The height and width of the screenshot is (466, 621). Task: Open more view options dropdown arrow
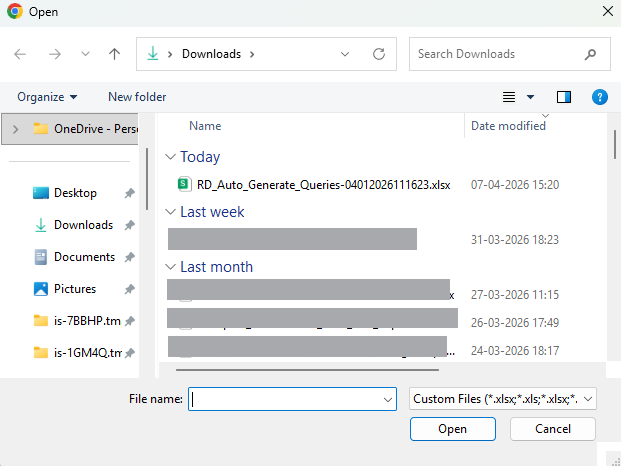tap(530, 97)
